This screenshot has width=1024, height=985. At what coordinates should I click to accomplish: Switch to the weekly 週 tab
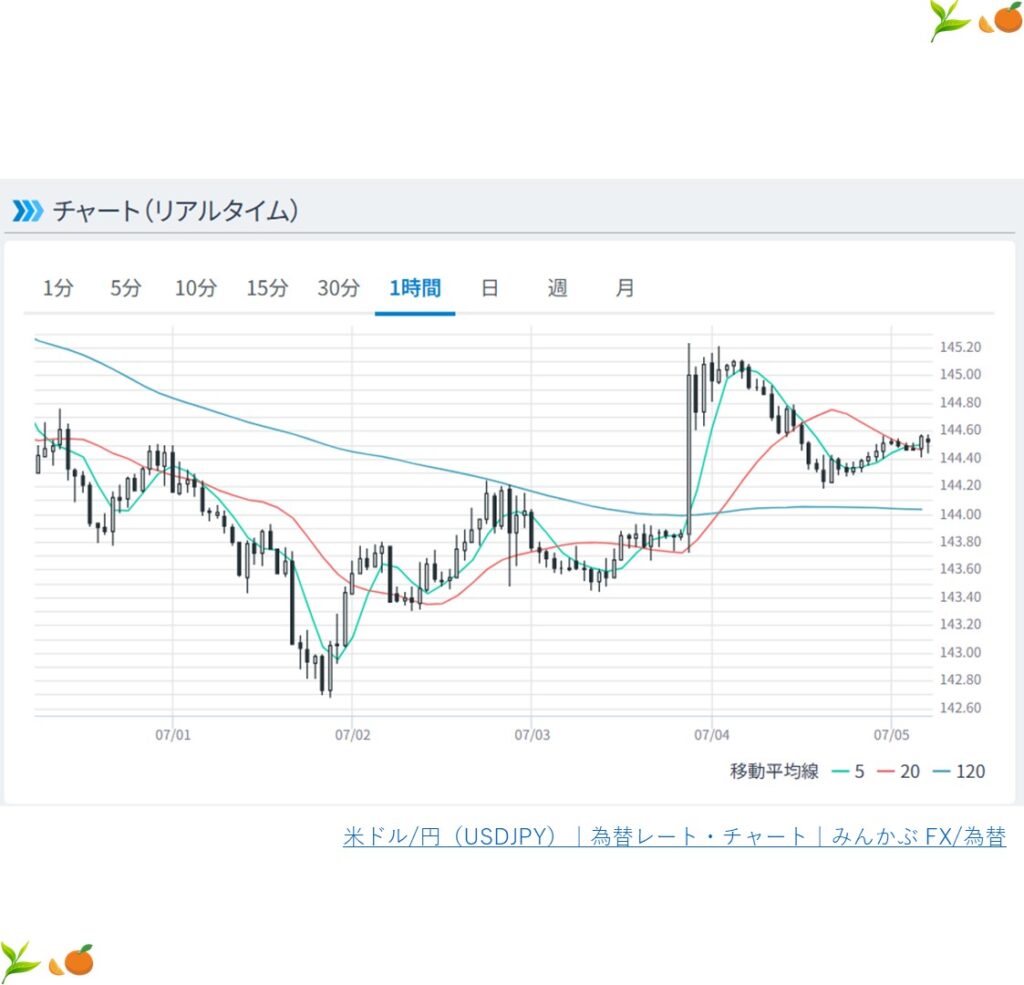coord(557,288)
